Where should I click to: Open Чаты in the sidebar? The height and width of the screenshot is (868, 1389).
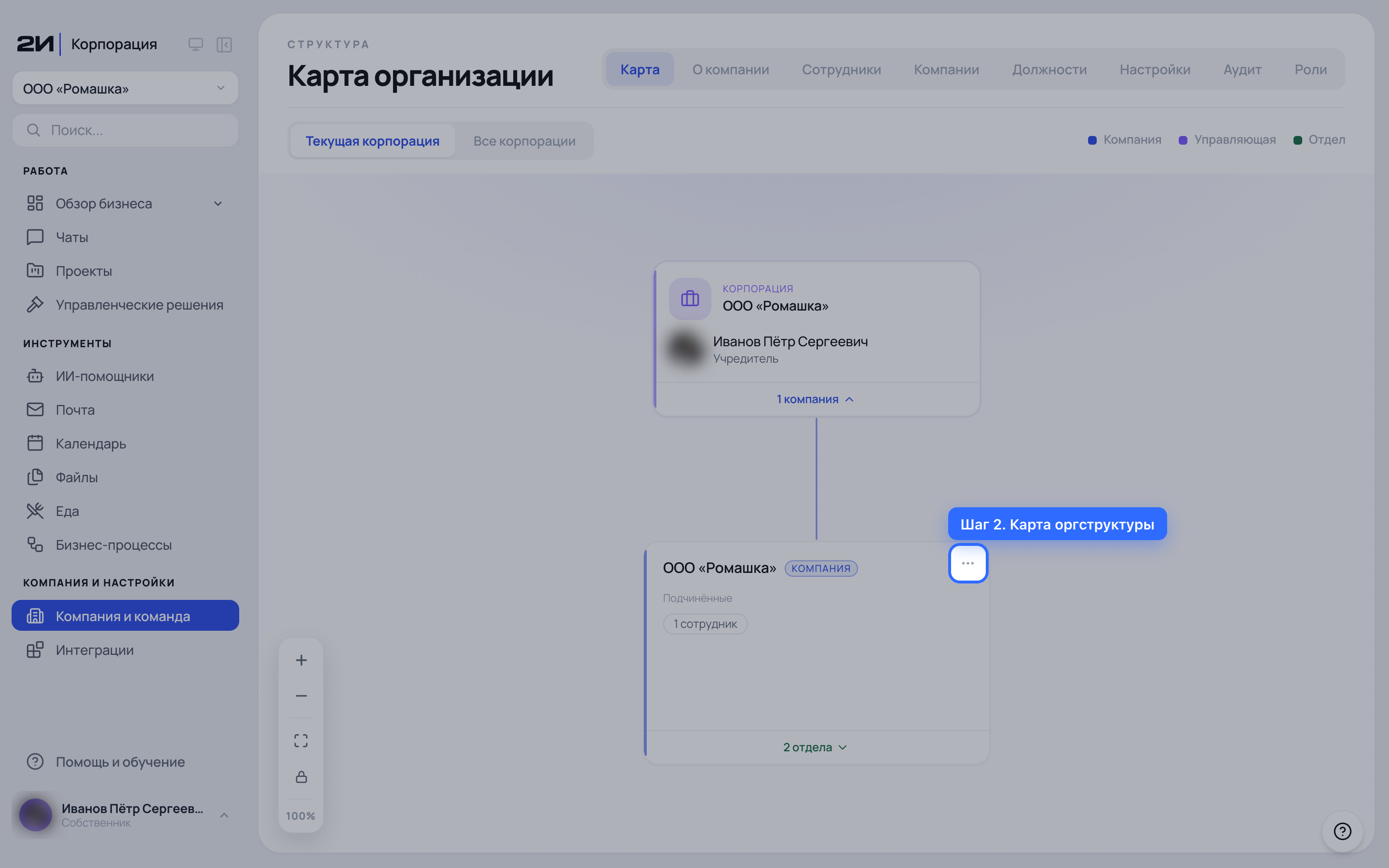click(x=125, y=237)
